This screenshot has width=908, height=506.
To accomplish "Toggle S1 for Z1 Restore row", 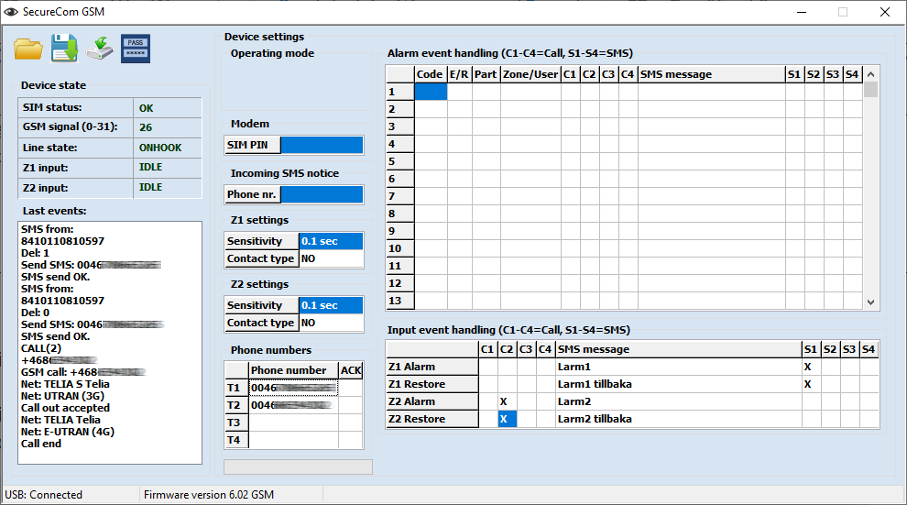I will [807, 384].
